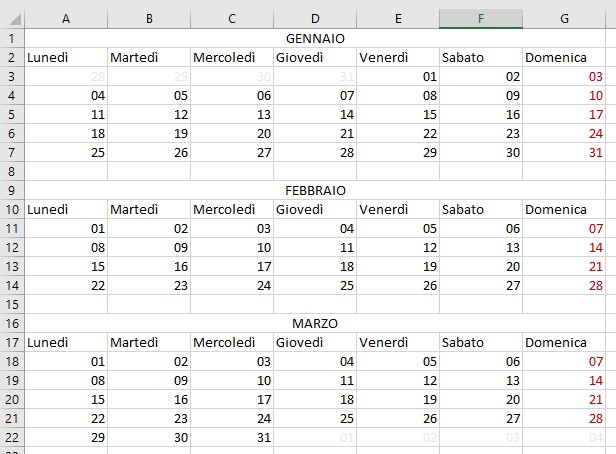Select Venerdì header cell in row 2

pyautogui.click(x=398, y=57)
